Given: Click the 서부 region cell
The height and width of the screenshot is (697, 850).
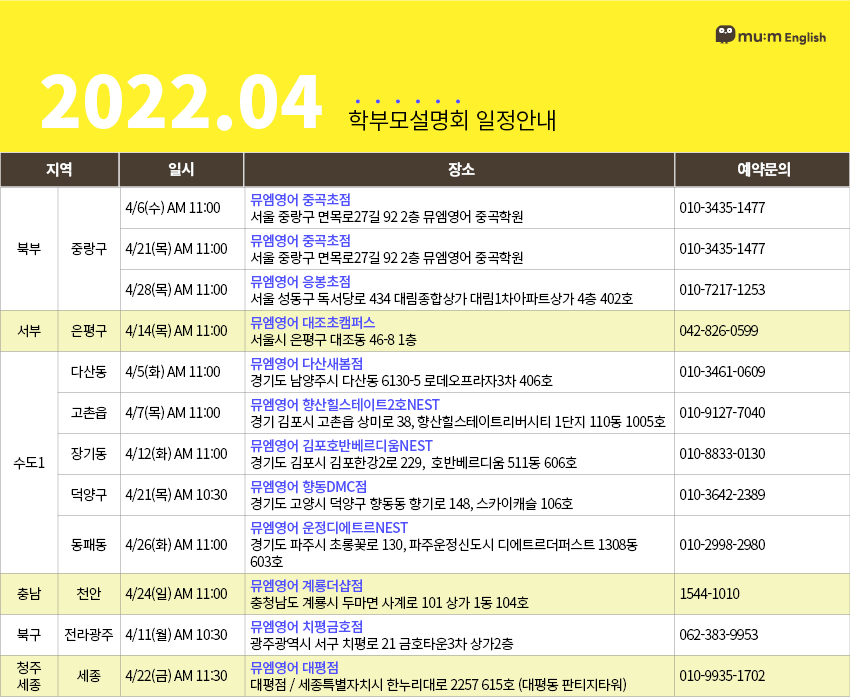Looking at the screenshot, I should (29, 331).
